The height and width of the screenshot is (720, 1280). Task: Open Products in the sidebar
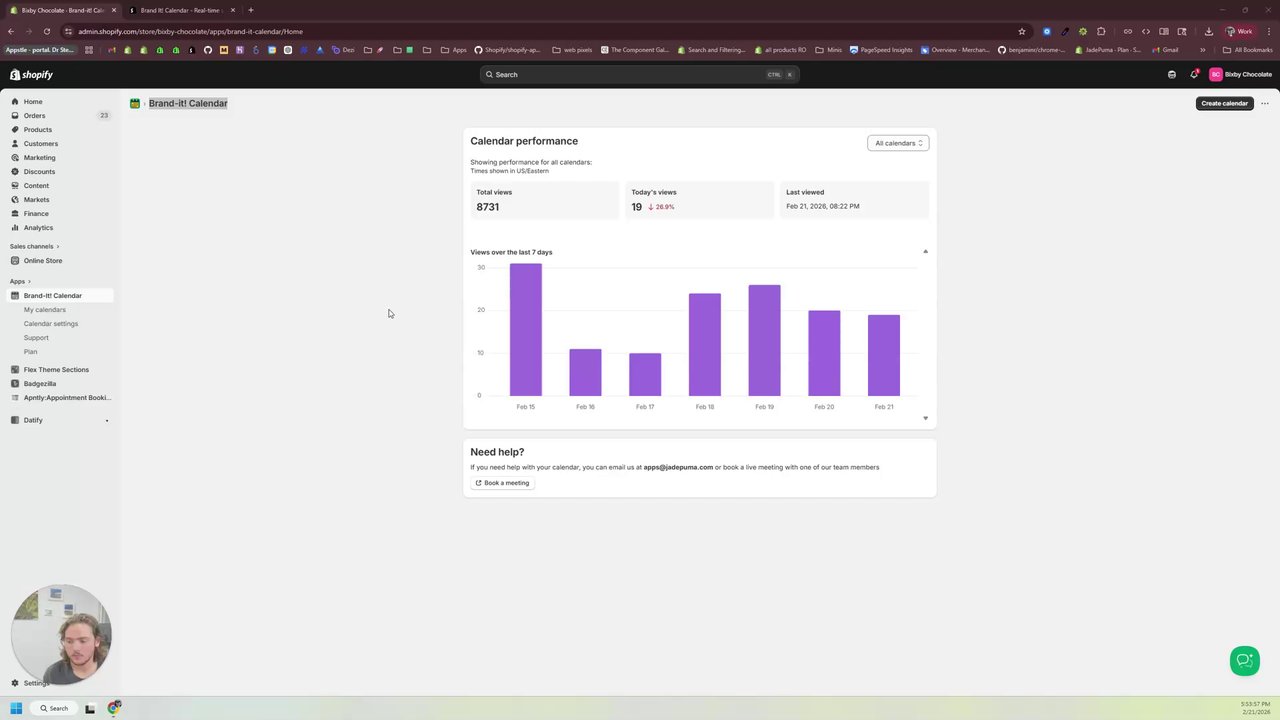[38, 130]
